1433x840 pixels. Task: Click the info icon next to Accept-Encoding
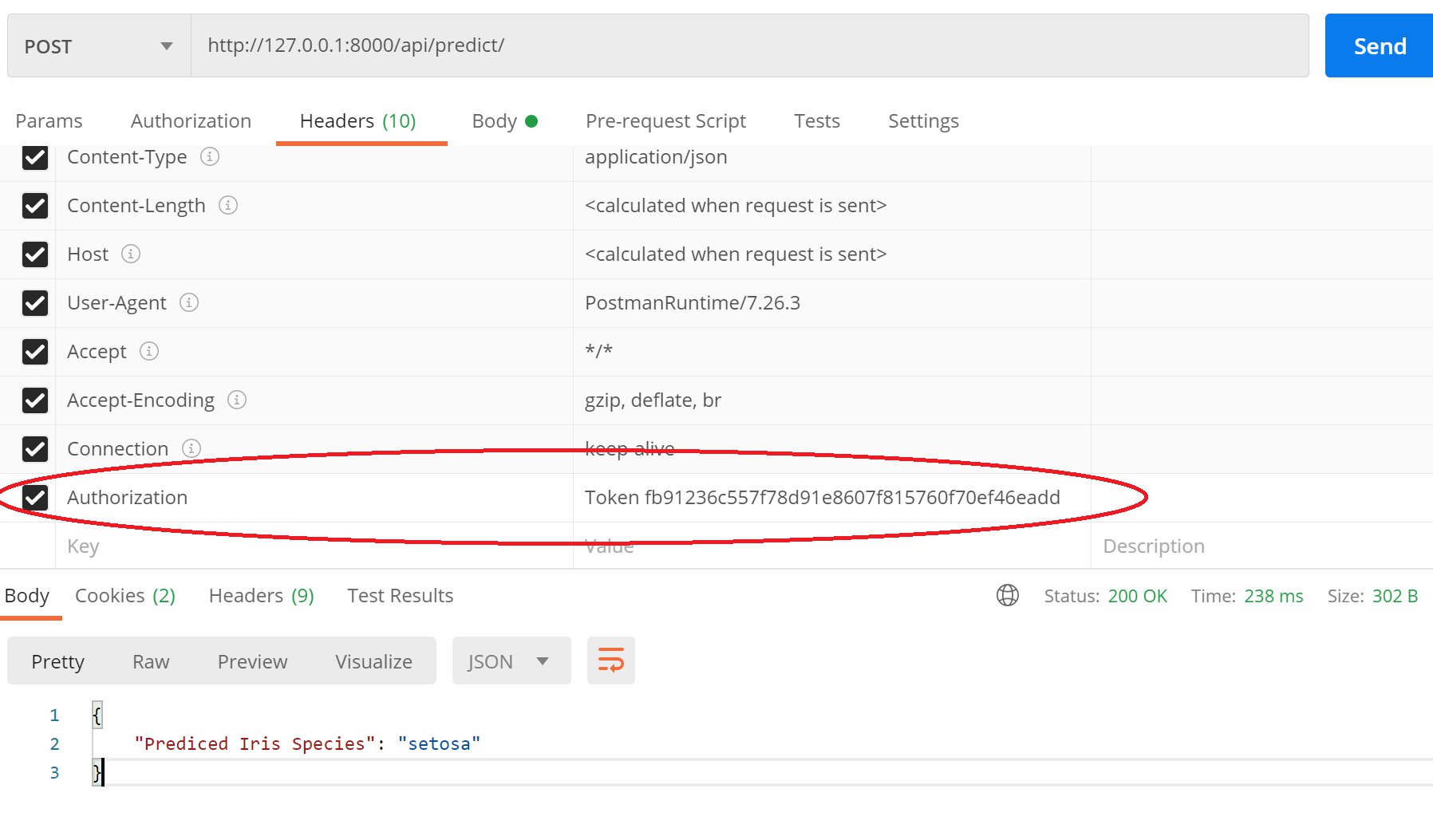[237, 400]
